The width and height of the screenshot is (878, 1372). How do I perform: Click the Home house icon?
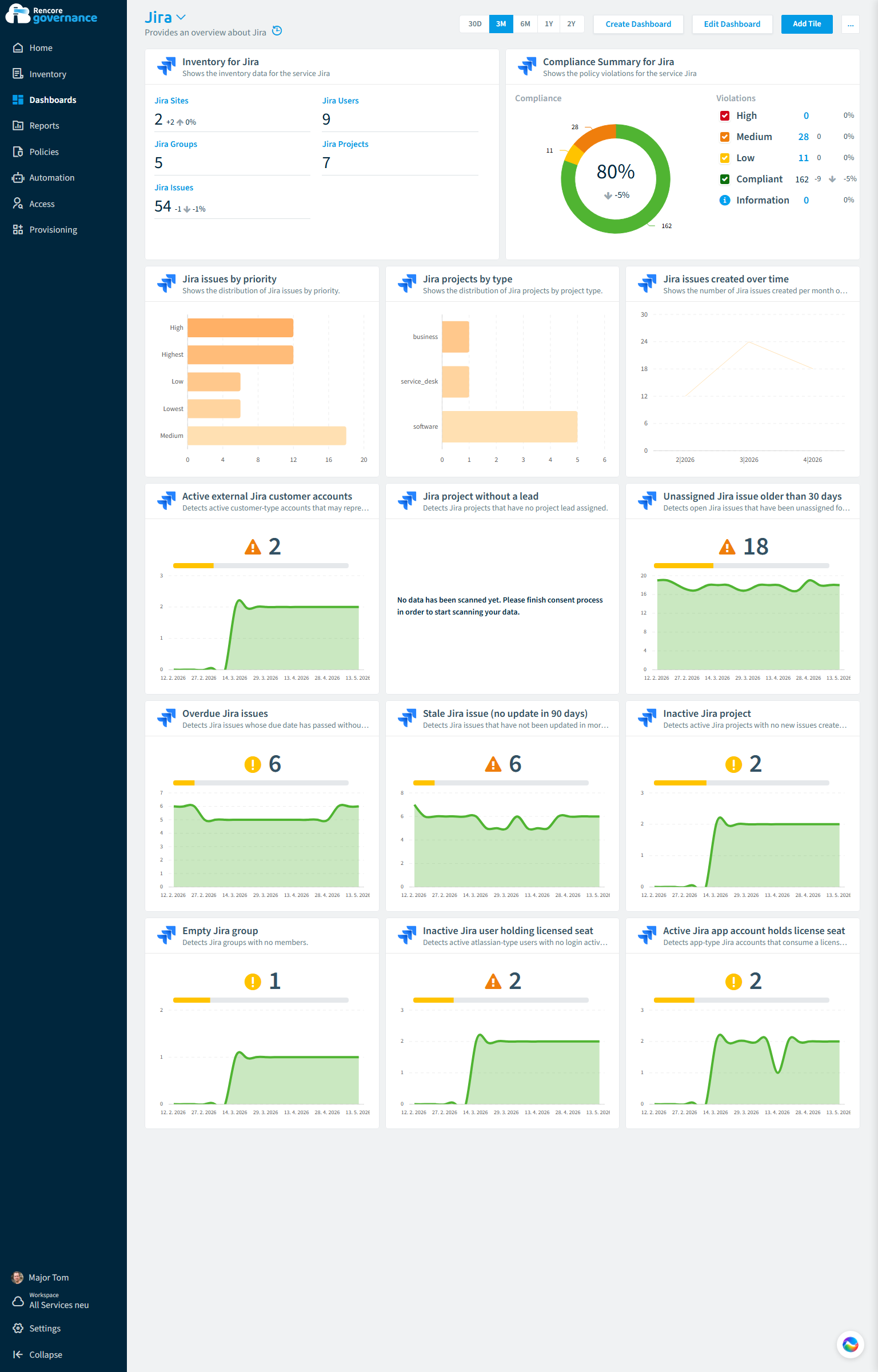click(18, 48)
